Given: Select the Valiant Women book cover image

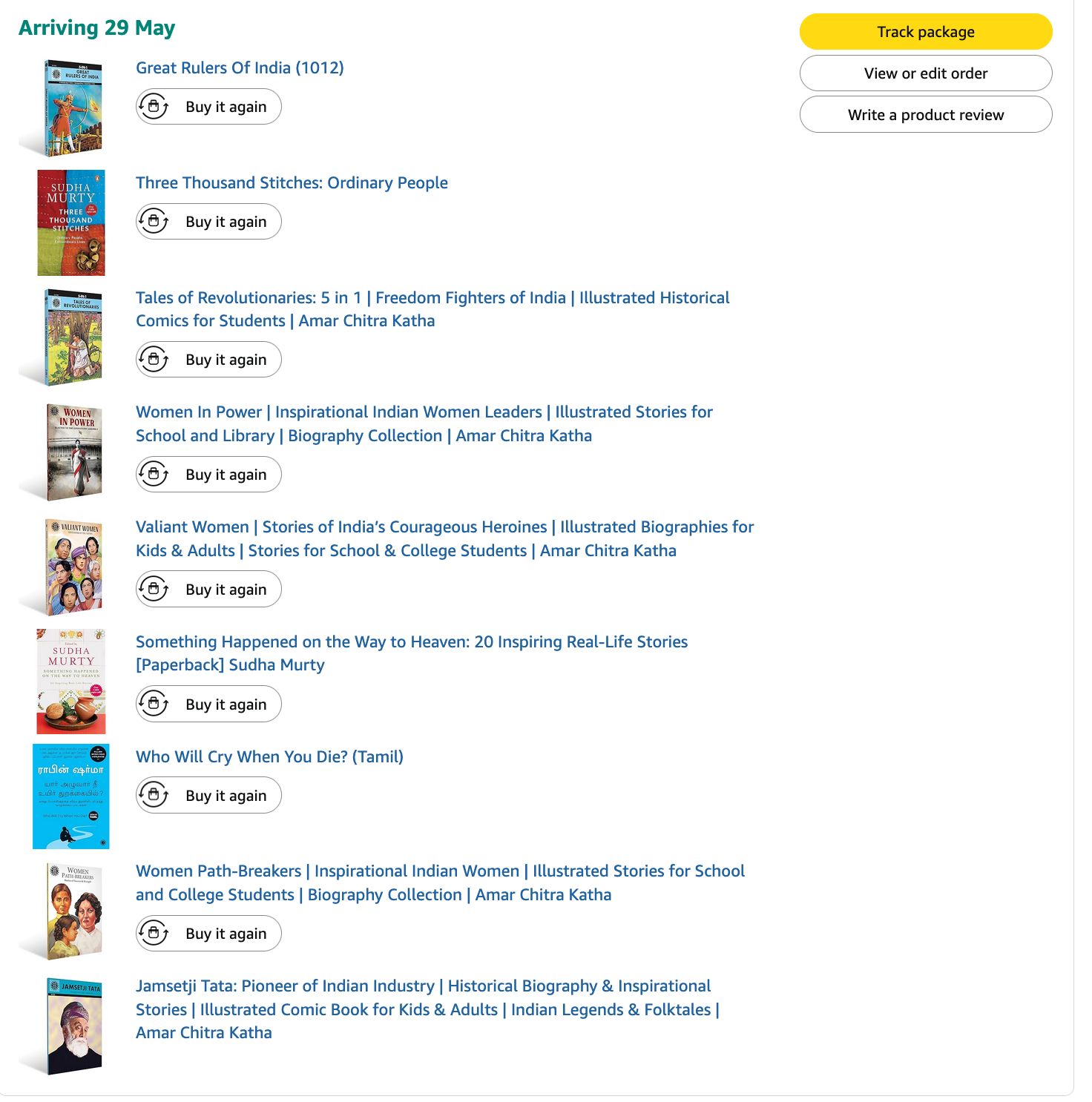Looking at the screenshot, I should tap(73, 567).
